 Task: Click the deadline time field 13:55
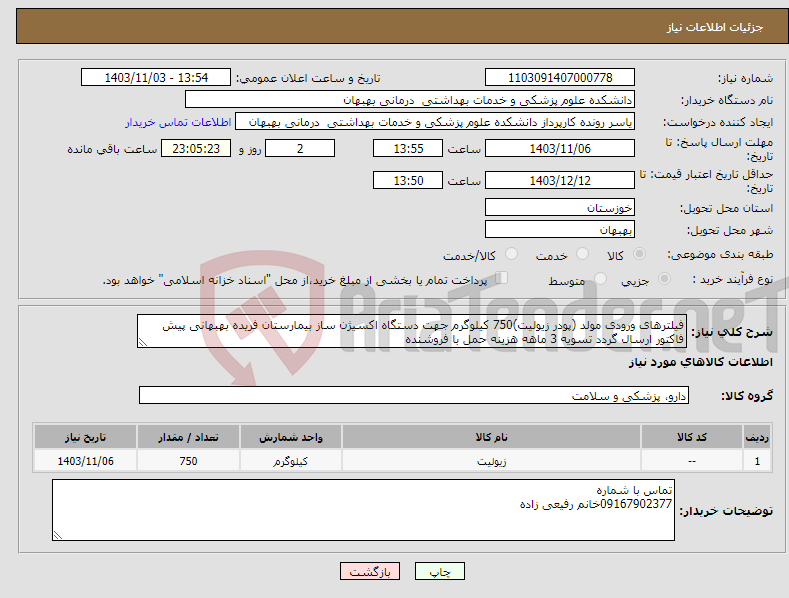(408, 148)
